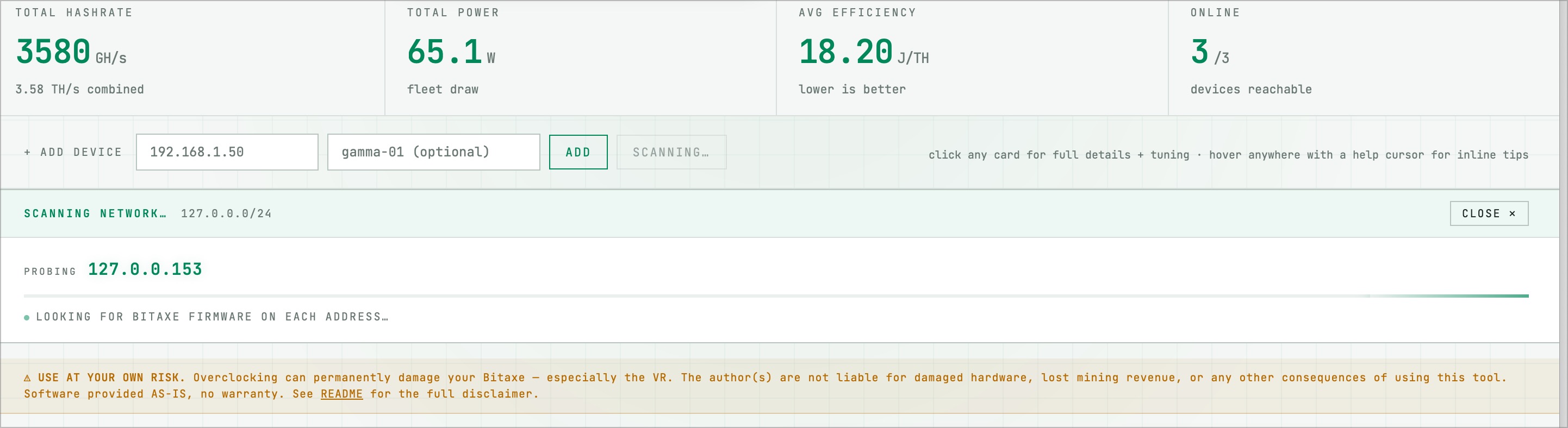Screen dimensions: 1568x428
Task: Click the probing address 127.0.0.153
Action: (x=145, y=269)
